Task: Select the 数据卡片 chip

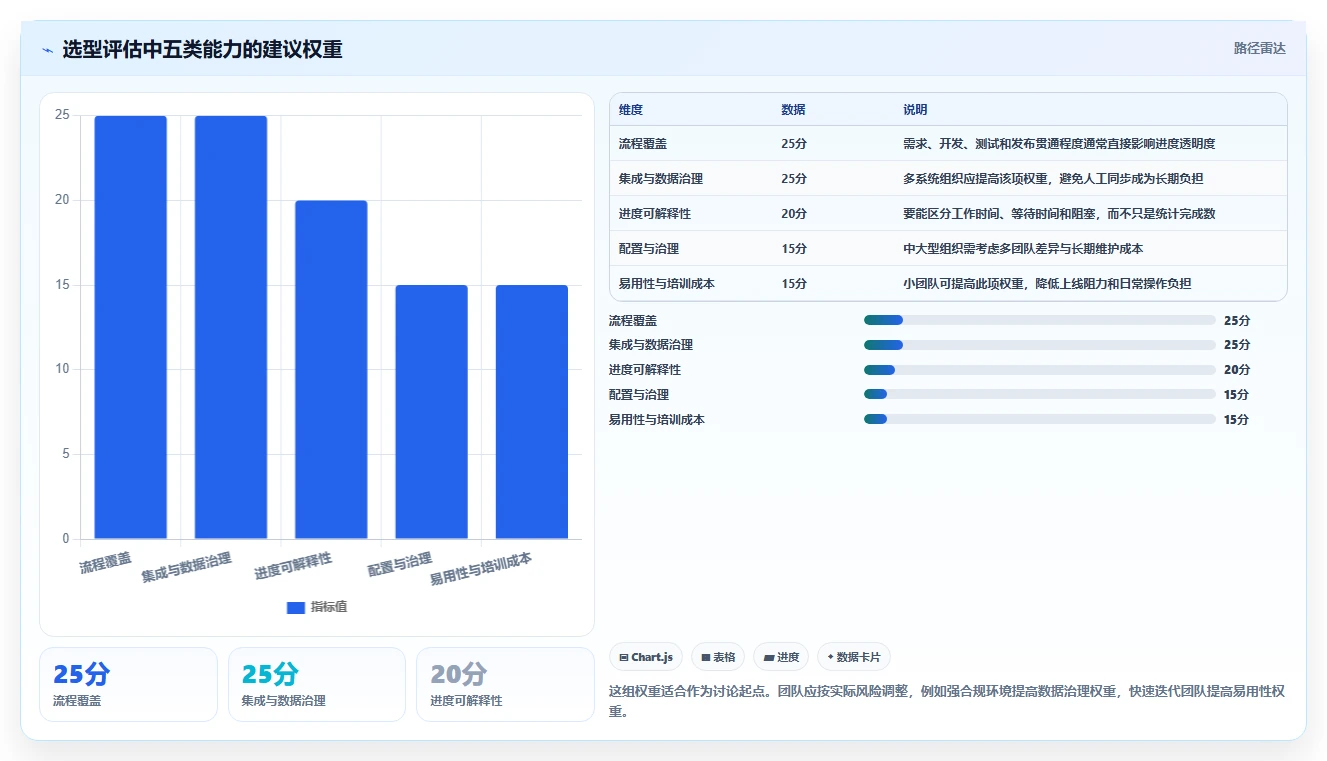Action: click(853, 657)
